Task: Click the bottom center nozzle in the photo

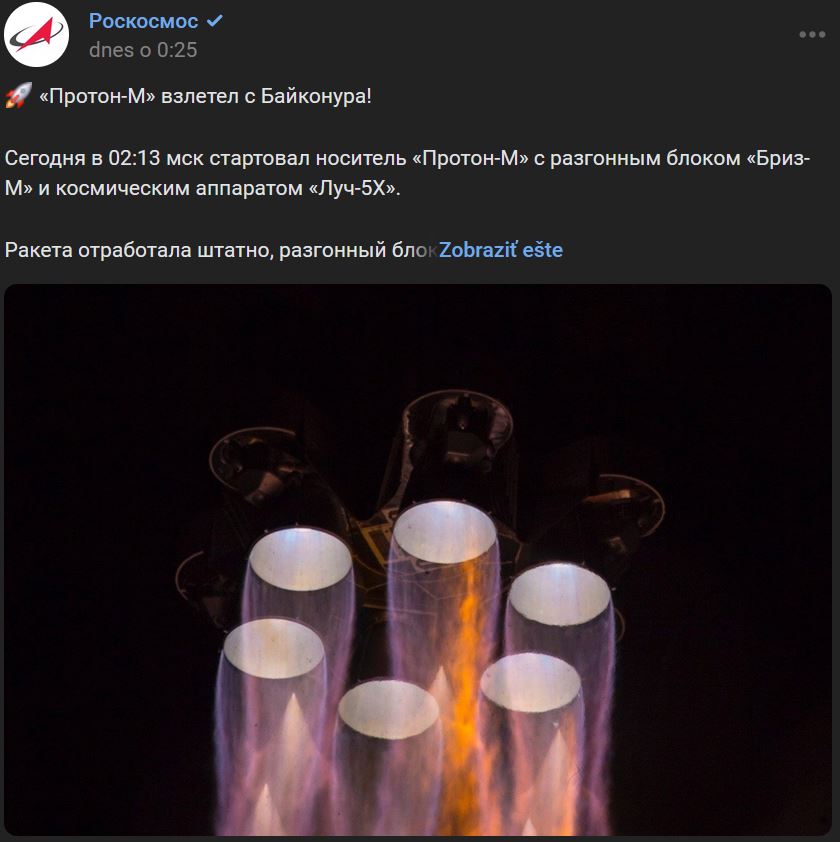Action: 389,709
